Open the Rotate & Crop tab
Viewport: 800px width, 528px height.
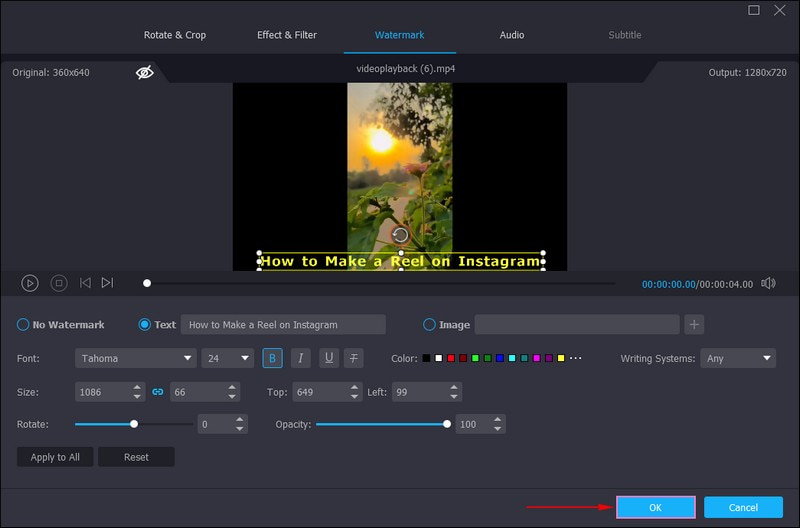(175, 35)
